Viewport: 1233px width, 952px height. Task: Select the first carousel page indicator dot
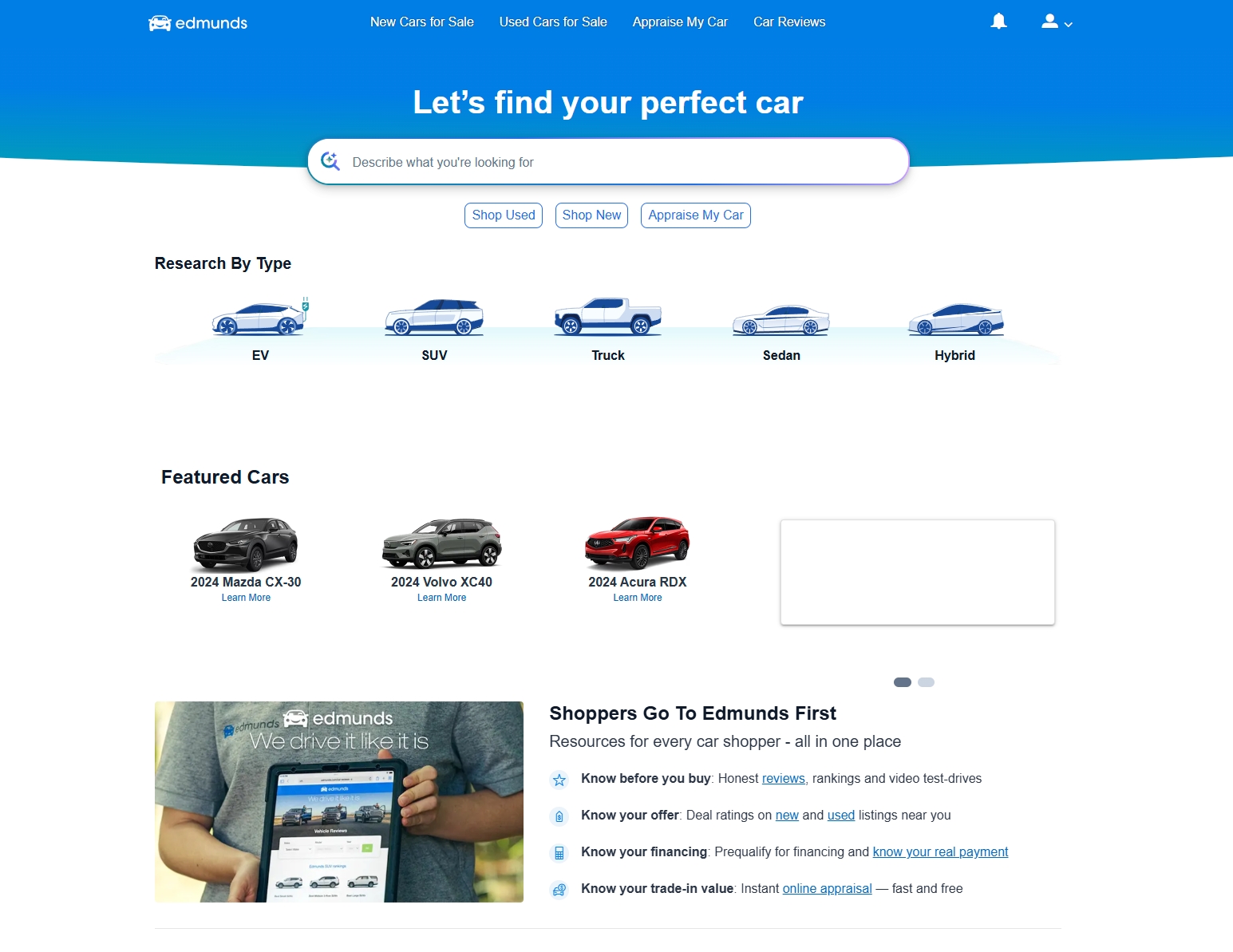(903, 682)
